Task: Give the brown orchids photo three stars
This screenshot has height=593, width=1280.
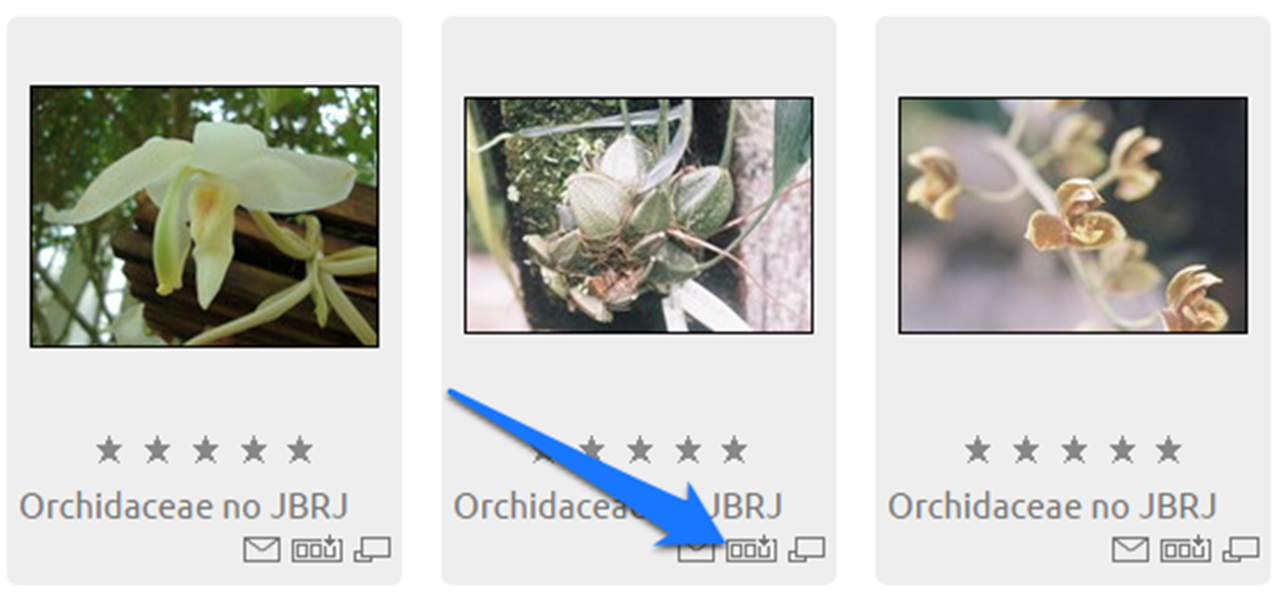Action: click(1074, 450)
